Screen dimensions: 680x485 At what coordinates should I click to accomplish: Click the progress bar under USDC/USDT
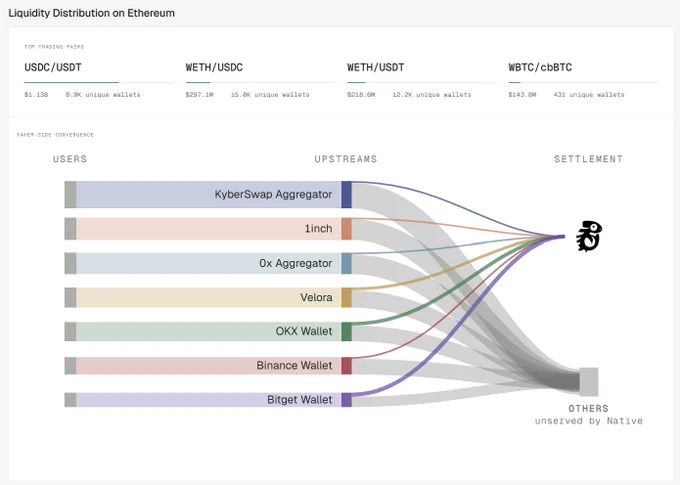[x=99, y=82]
